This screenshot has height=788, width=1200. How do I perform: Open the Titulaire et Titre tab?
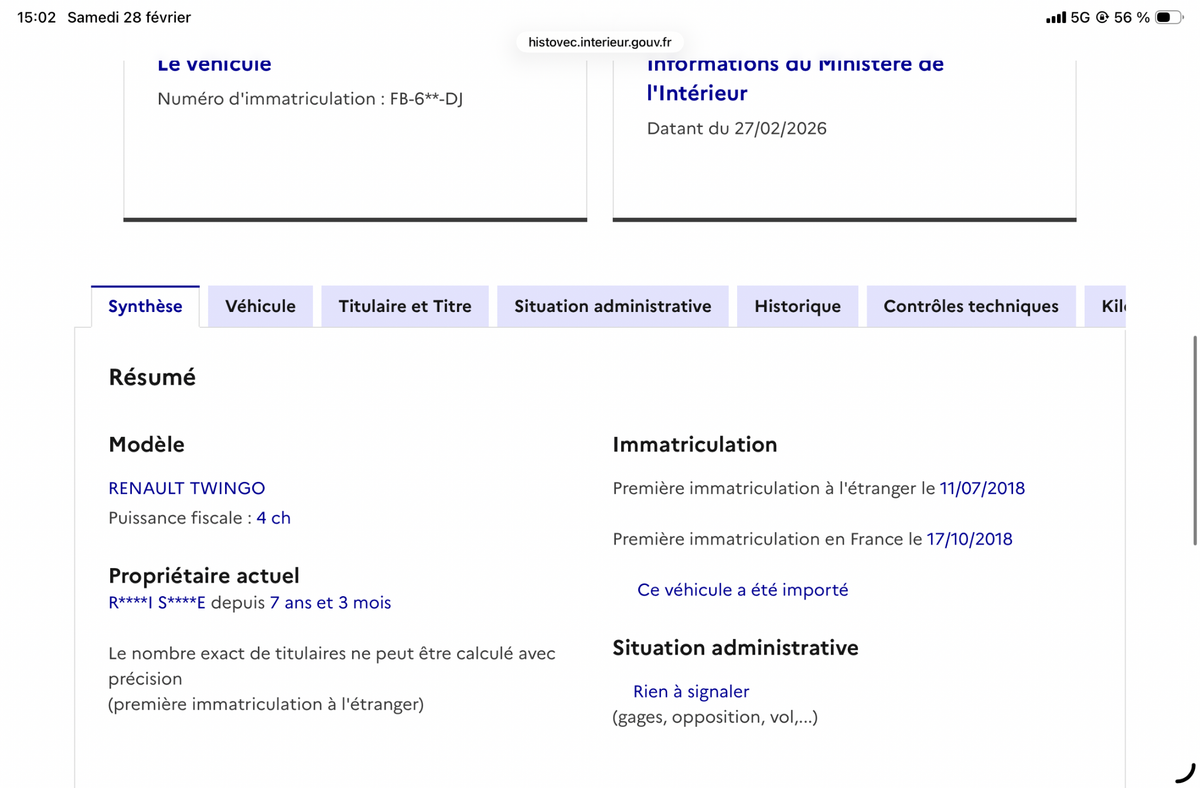[404, 306]
